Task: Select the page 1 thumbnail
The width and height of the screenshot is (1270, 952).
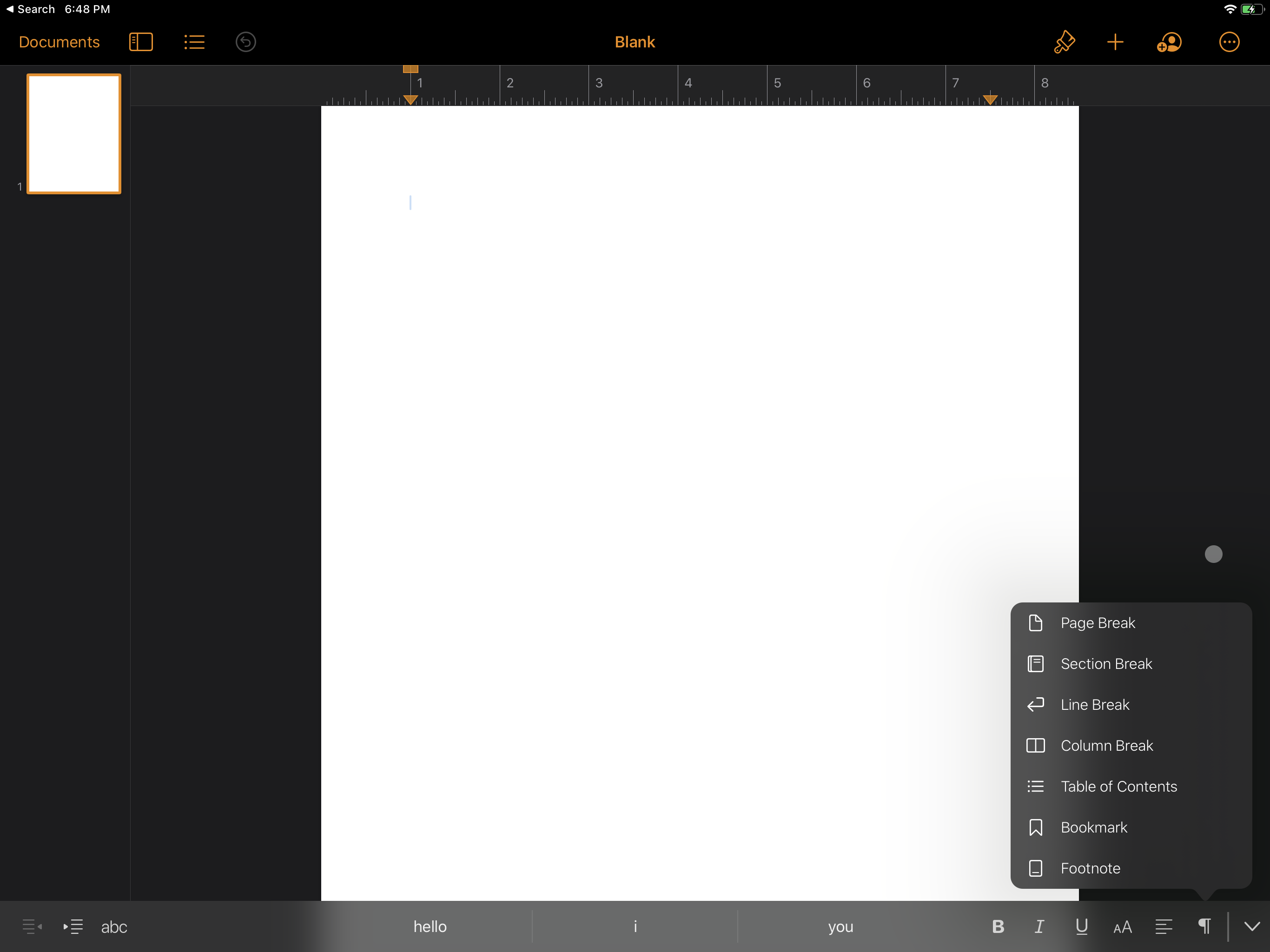Action: click(74, 134)
